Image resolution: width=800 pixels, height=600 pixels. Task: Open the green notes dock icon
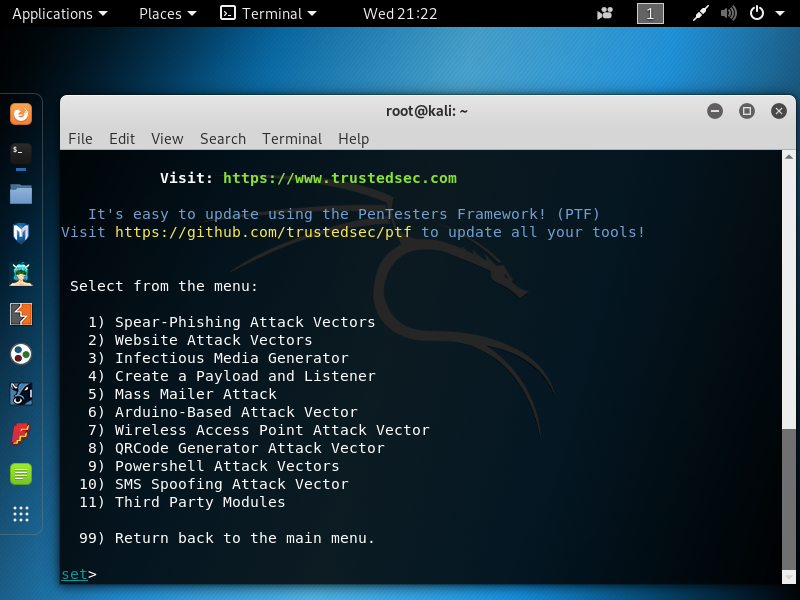[21, 474]
